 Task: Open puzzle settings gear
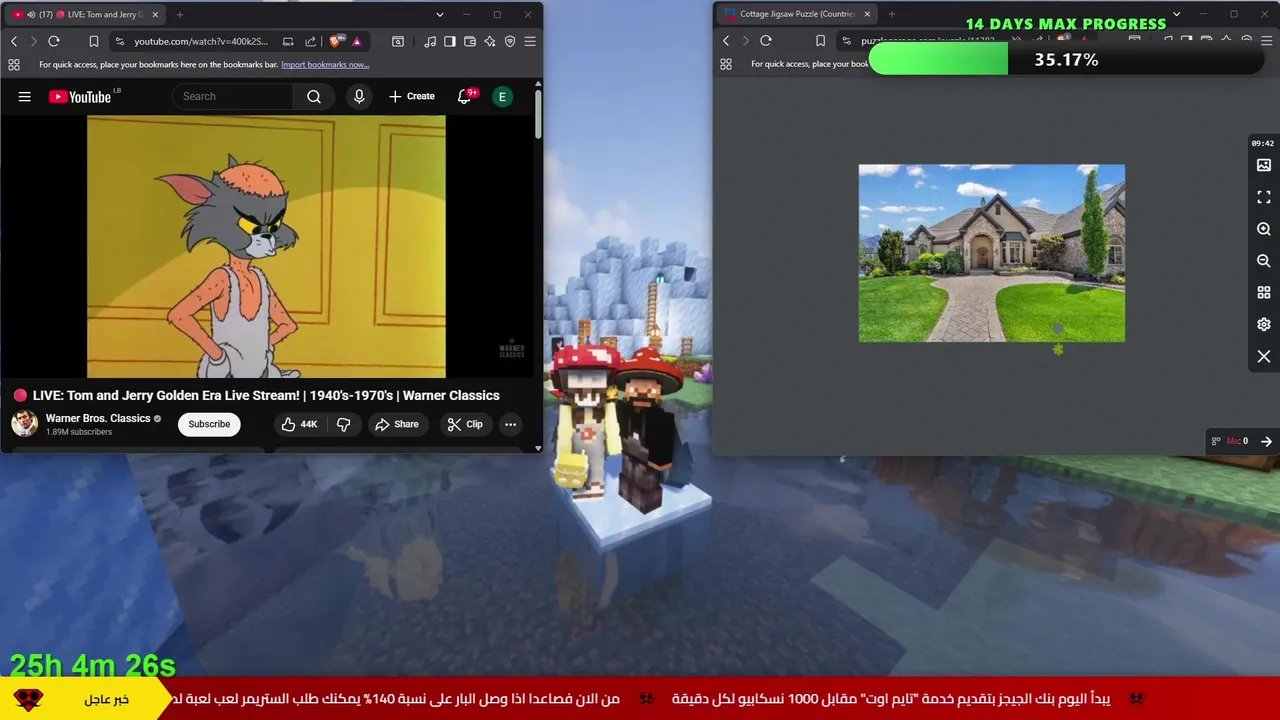pyautogui.click(x=1264, y=325)
